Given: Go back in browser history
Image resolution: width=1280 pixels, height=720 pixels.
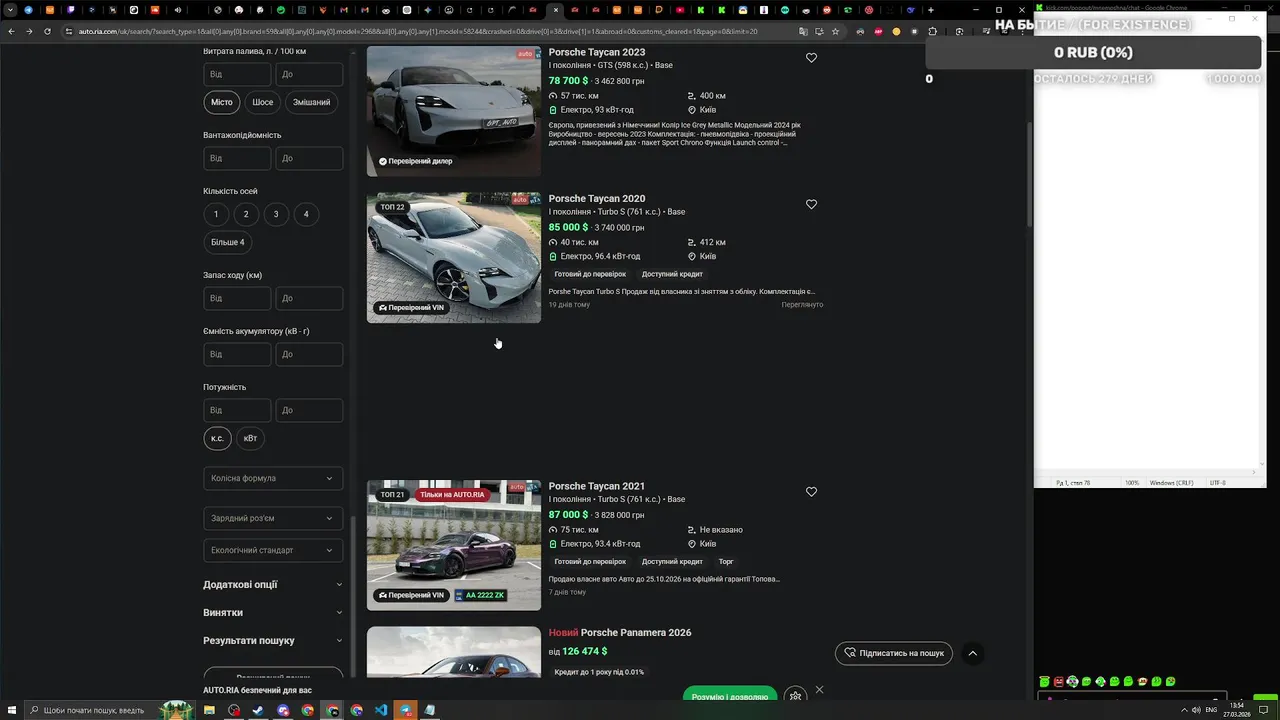Looking at the screenshot, I should [x=11, y=31].
